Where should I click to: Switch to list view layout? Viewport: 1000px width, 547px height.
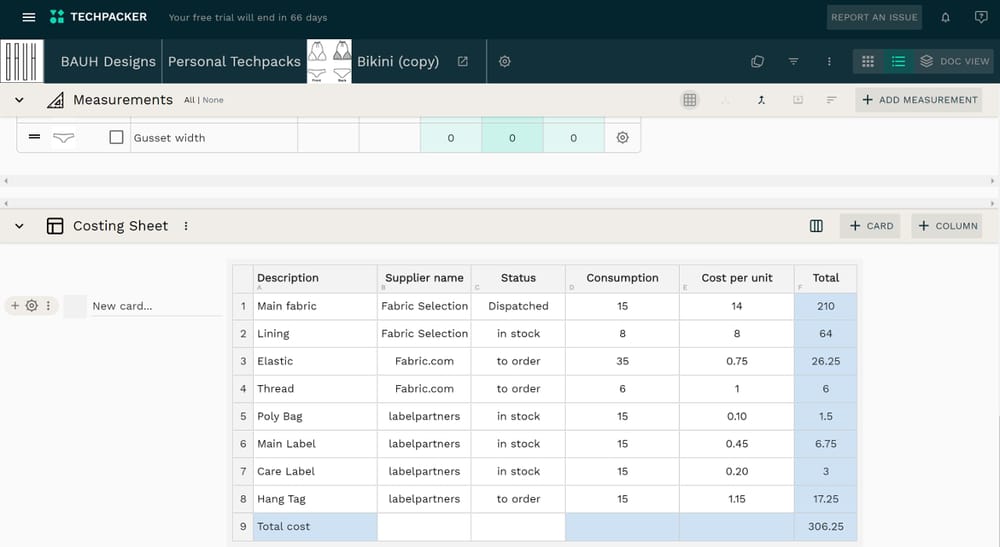[x=898, y=61]
